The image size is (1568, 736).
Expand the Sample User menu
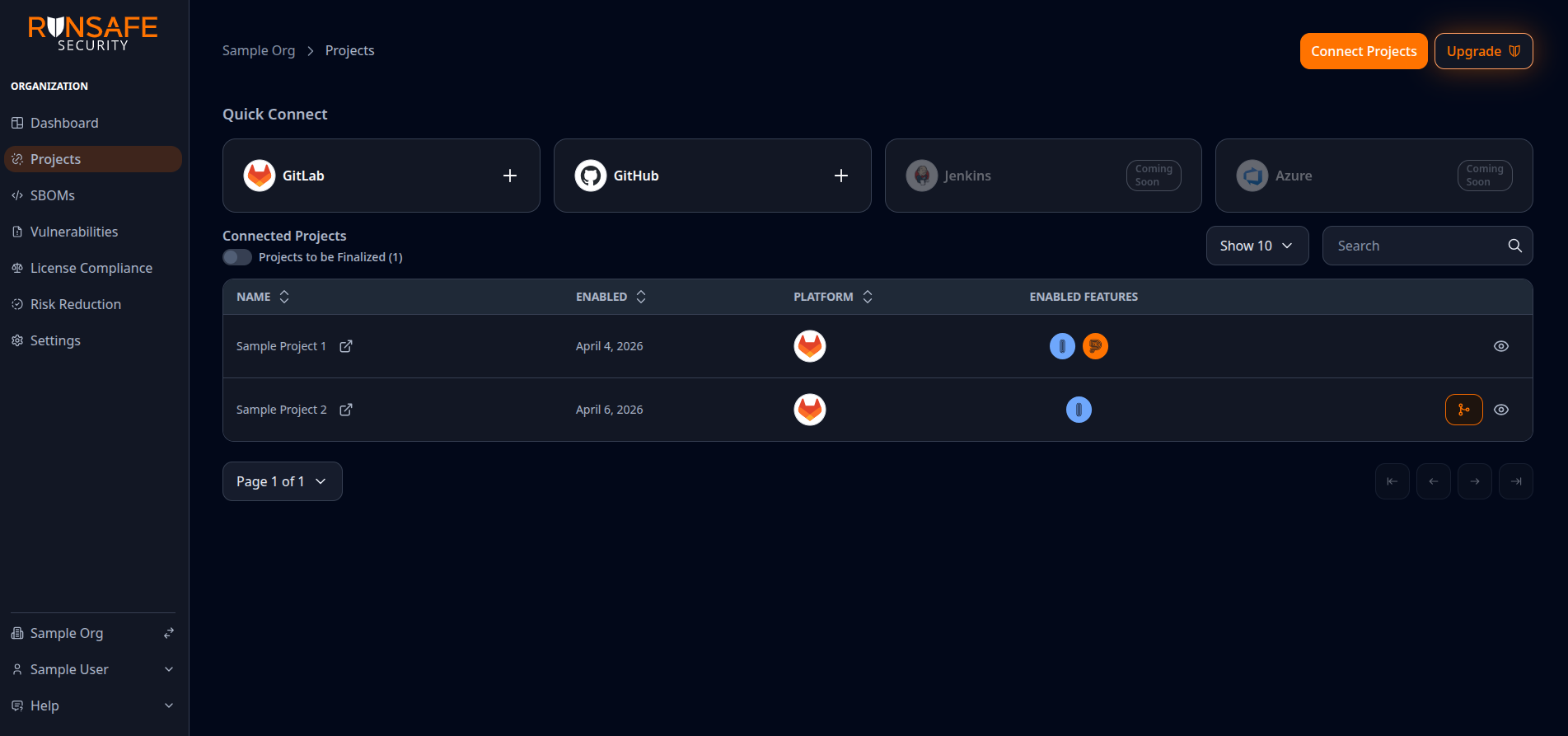93,669
